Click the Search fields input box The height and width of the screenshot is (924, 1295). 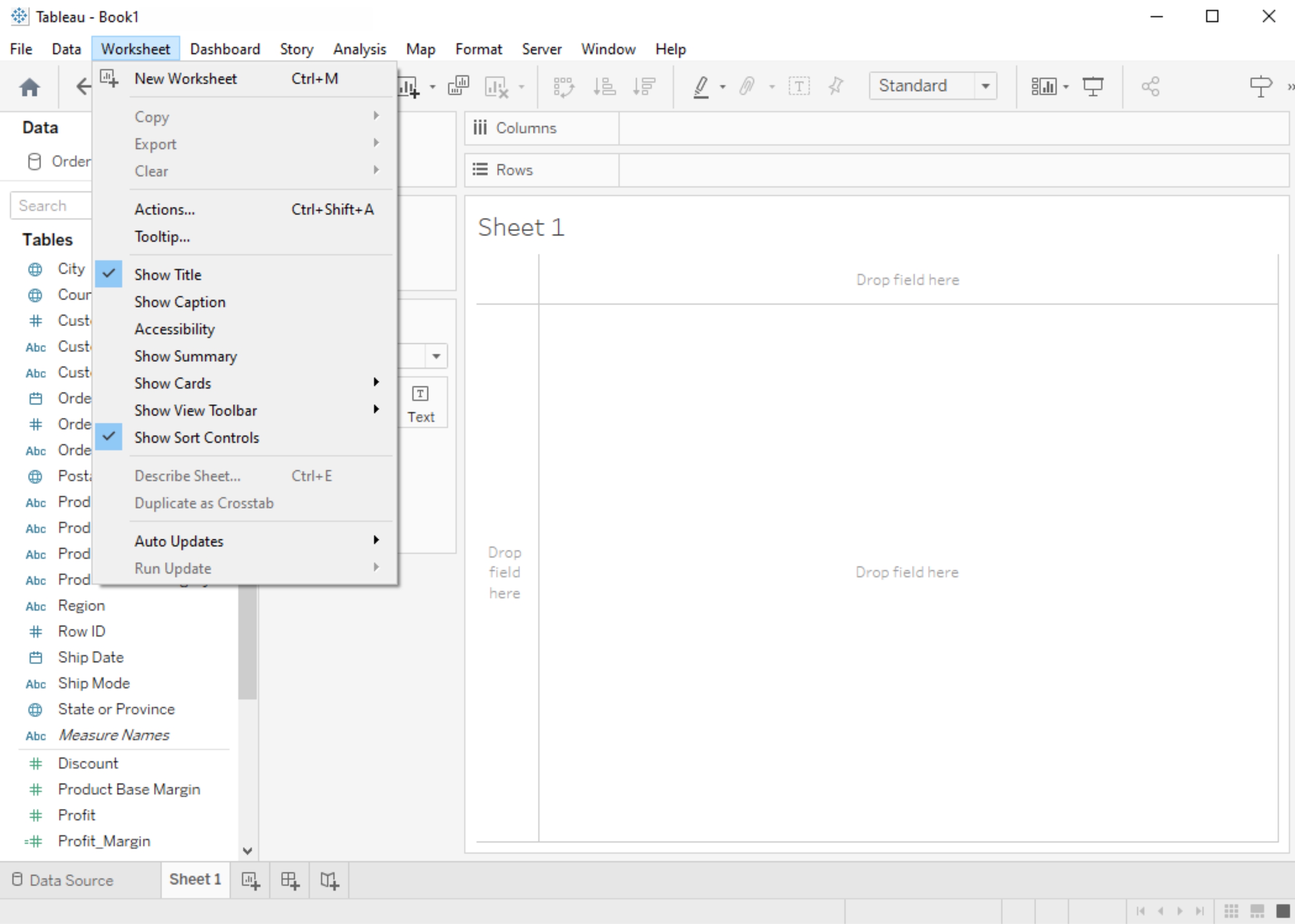[51, 205]
